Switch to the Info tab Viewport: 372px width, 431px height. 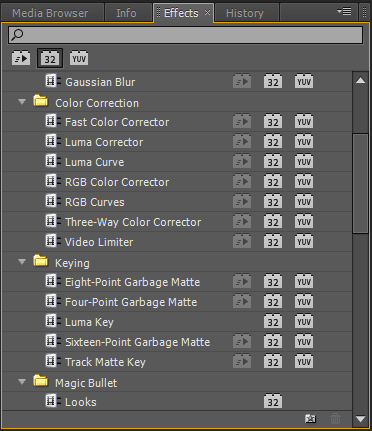coord(126,13)
